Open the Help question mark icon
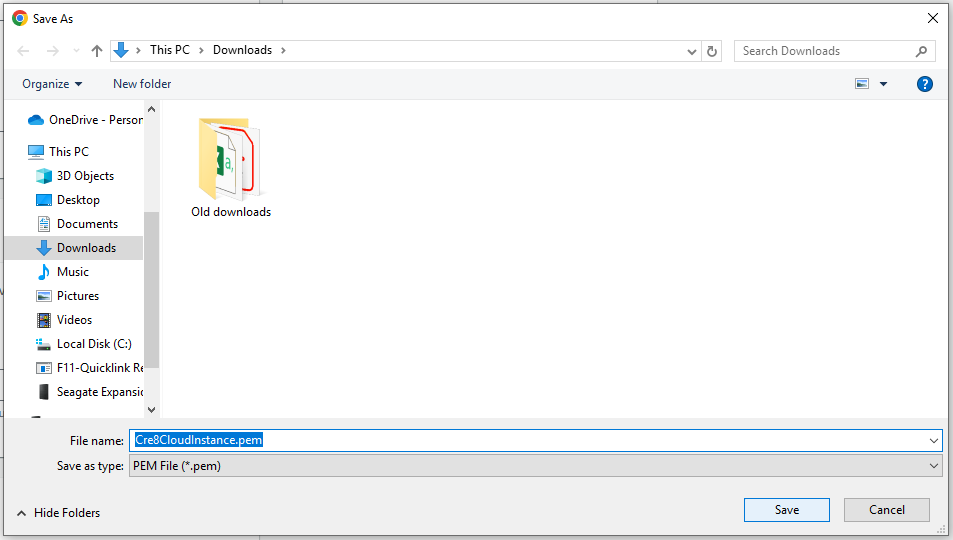This screenshot has width=953, height=540. [x=925, y=84]
